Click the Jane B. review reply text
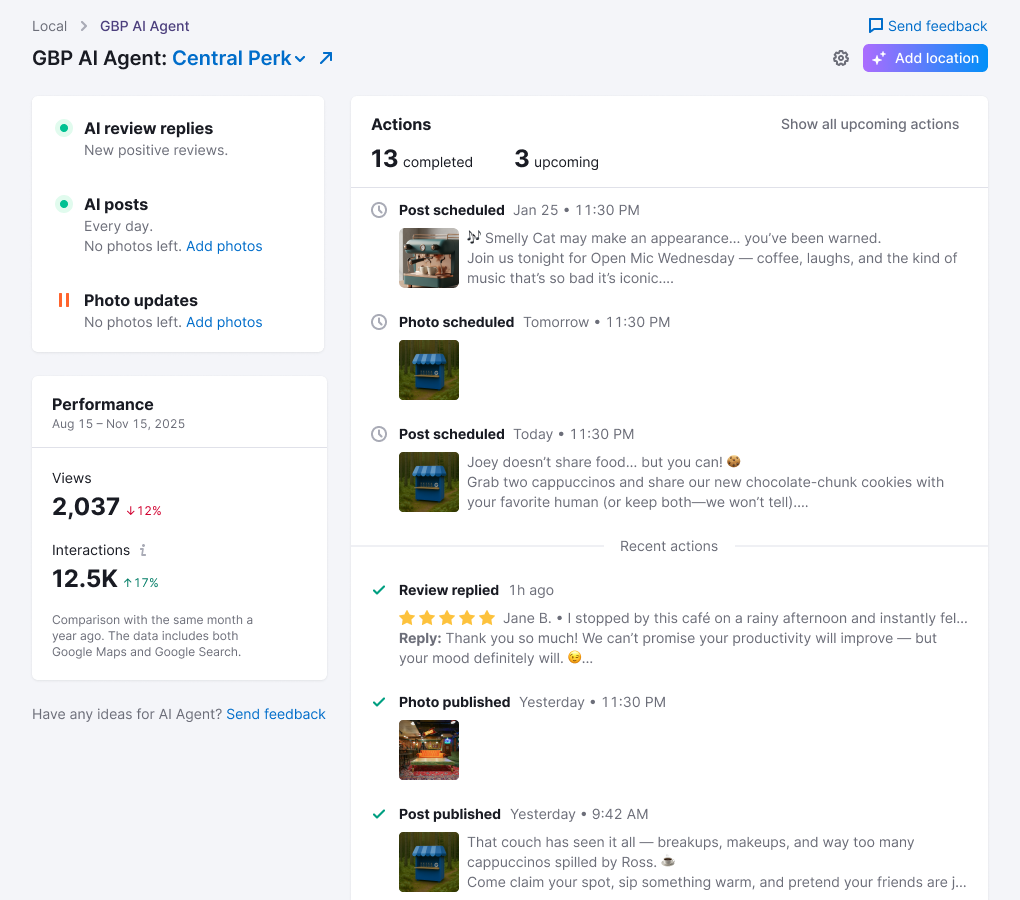The height and width of the screenshot is (900, 1020). point(667,648)
